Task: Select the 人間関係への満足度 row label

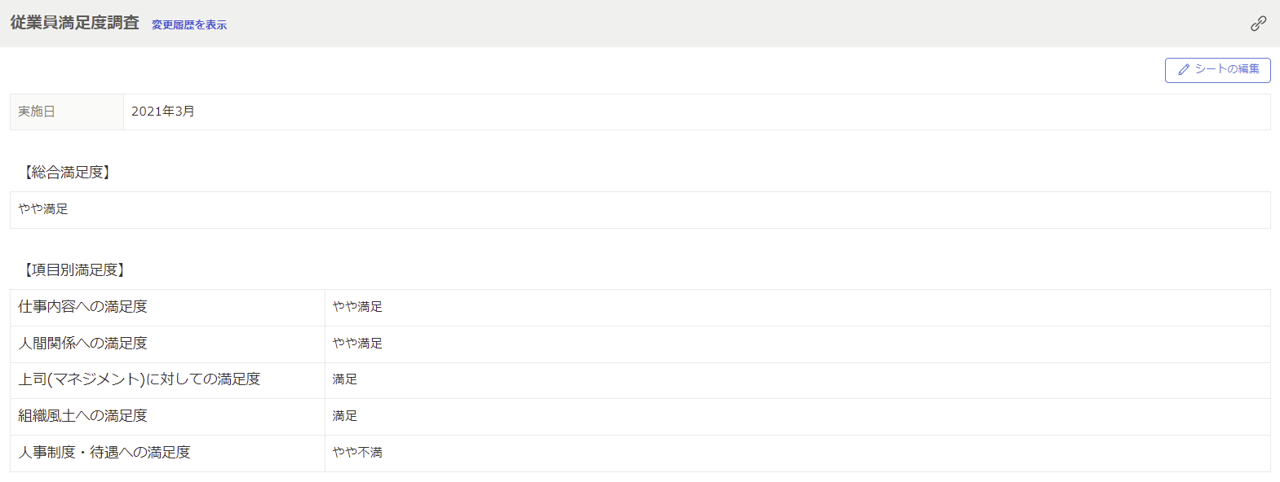Action: coord(83,343)
